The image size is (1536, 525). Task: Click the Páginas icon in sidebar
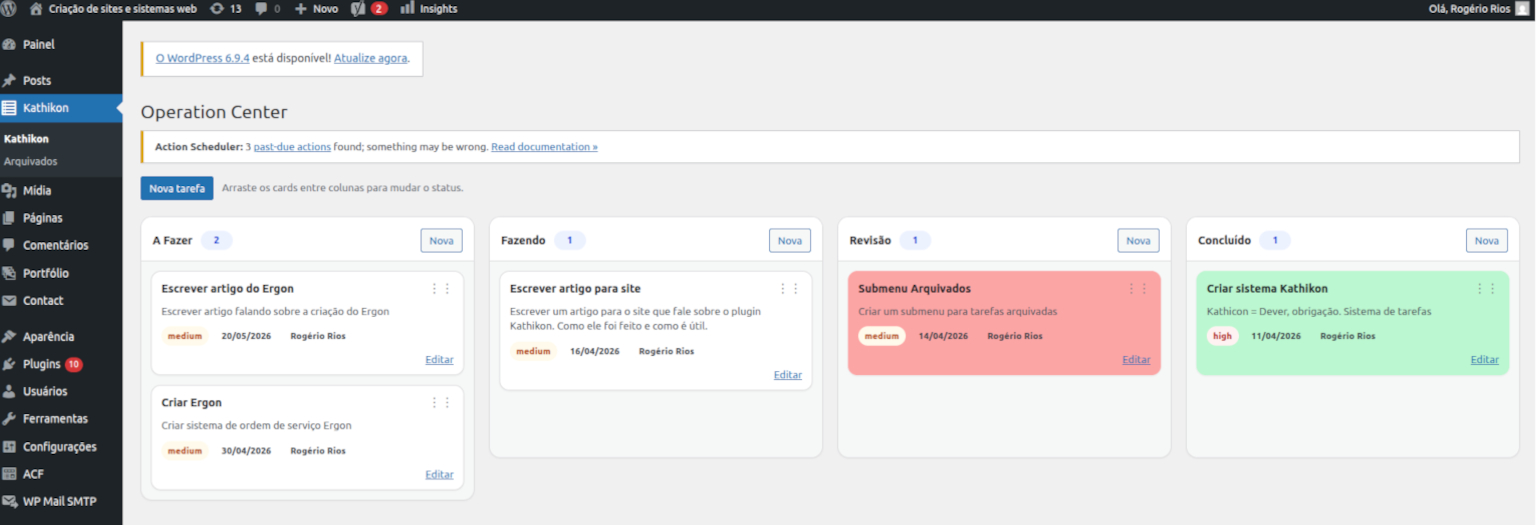coord(9,218)
